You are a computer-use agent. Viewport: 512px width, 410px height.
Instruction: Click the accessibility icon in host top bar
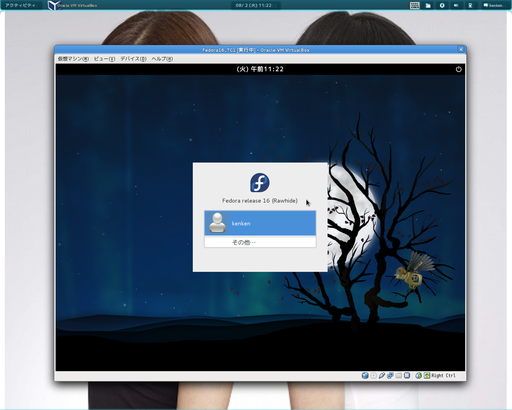click(442, 5)
